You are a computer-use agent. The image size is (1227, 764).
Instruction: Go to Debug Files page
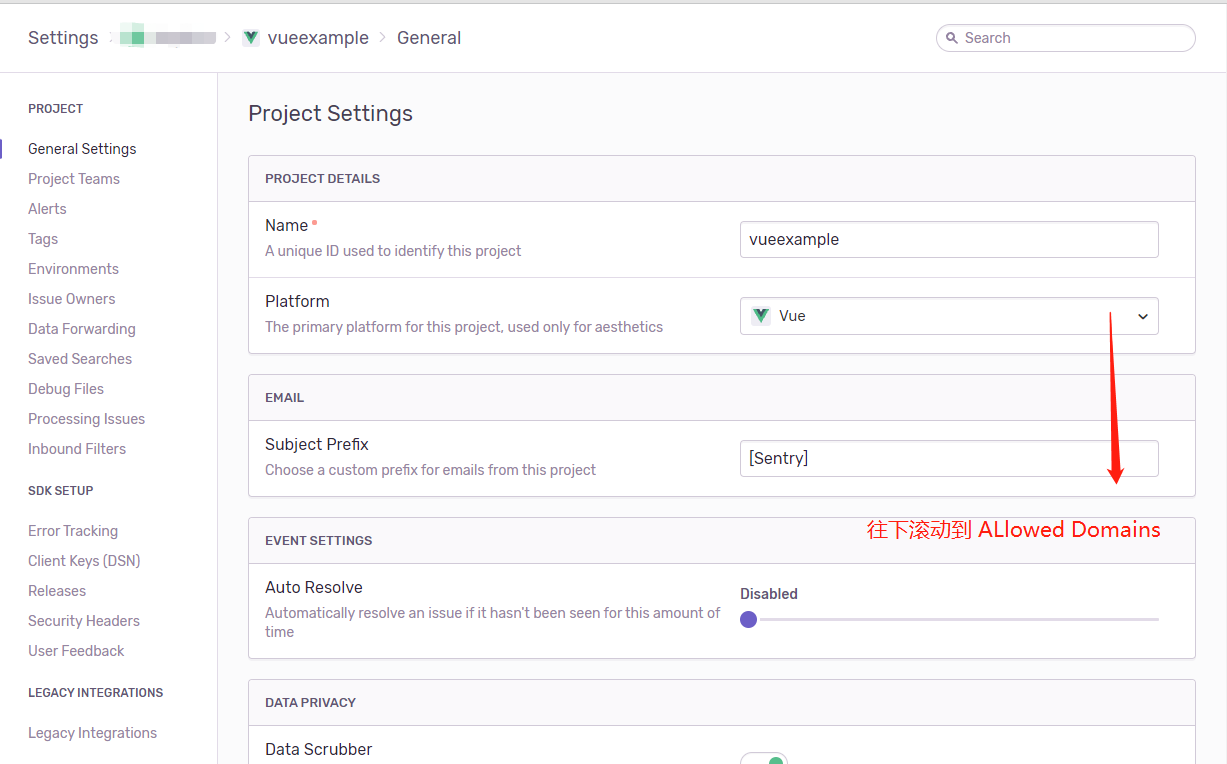66,389
